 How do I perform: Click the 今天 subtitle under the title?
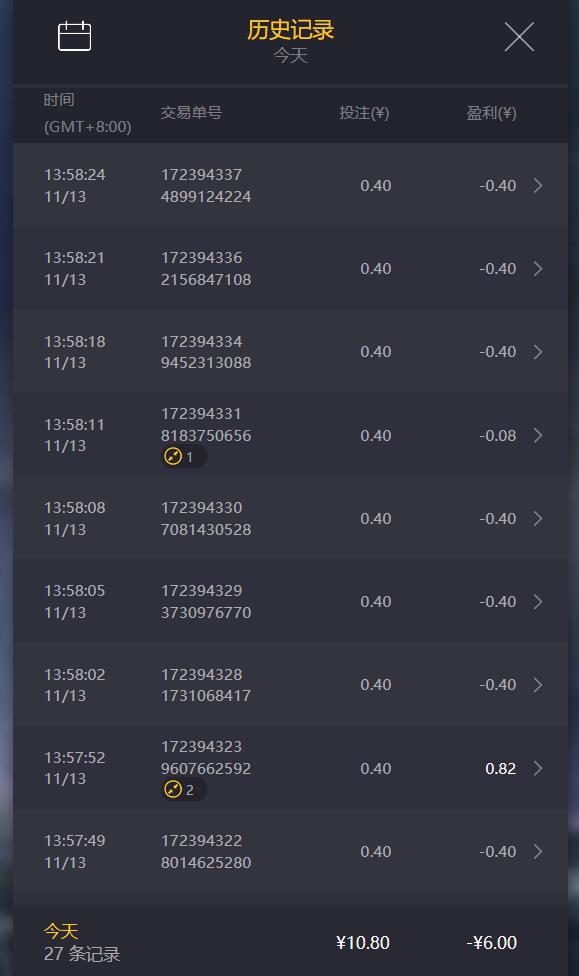(x=291, y=55)
